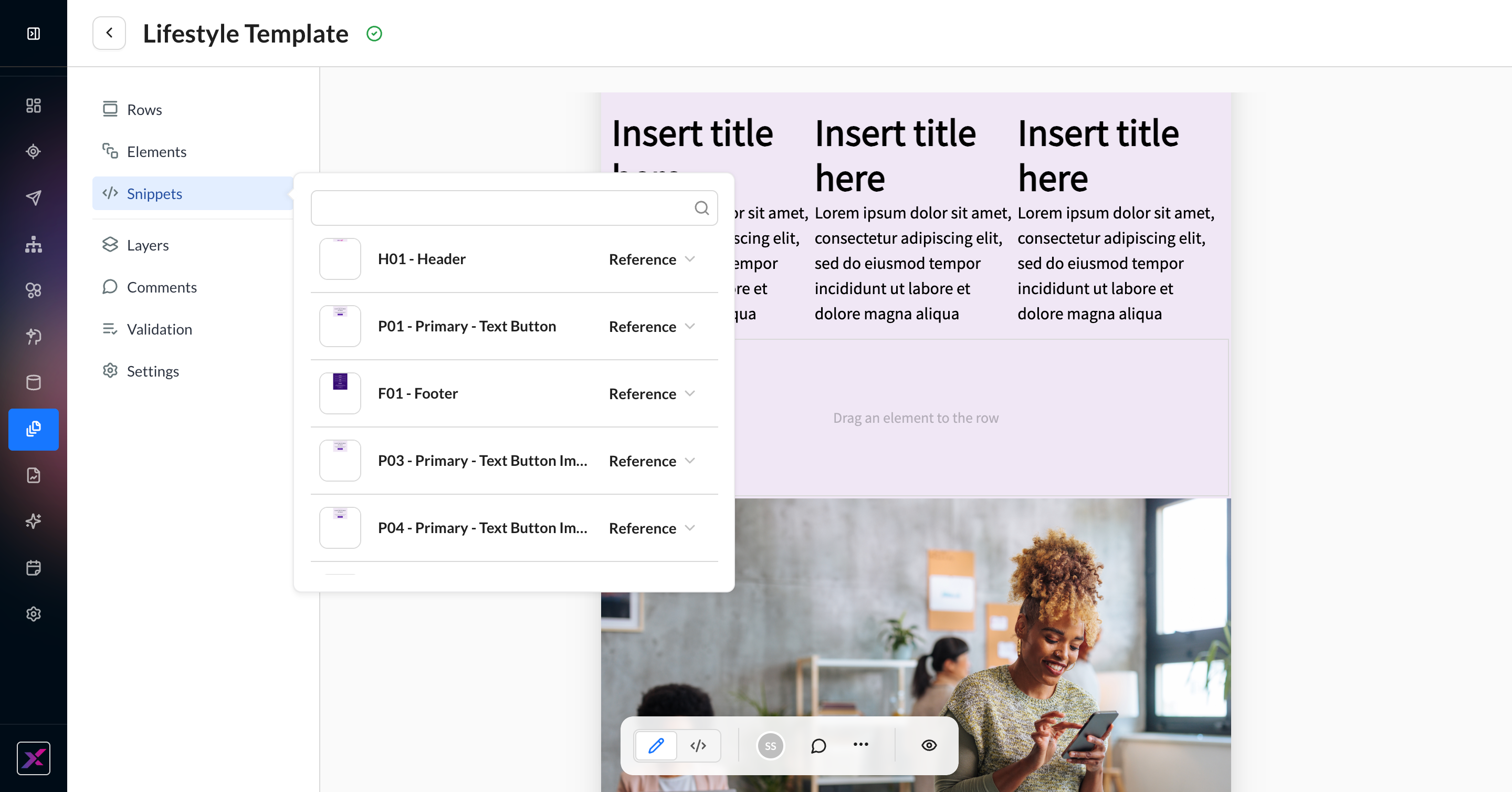
Task: Switch to the pencil edit mode
Action: pos(656,746)
